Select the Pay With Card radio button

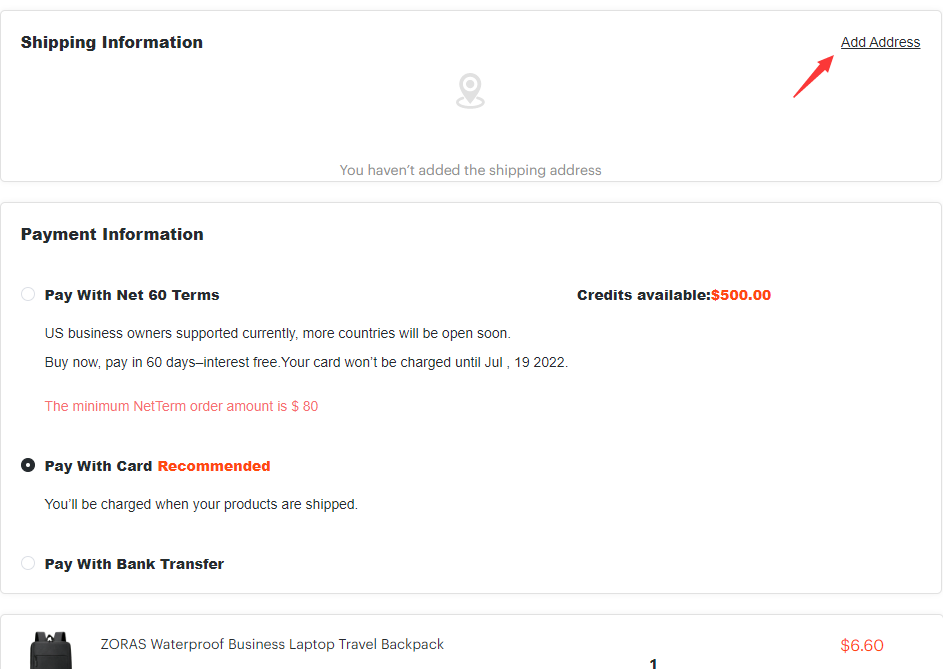[x=28, y=465]
